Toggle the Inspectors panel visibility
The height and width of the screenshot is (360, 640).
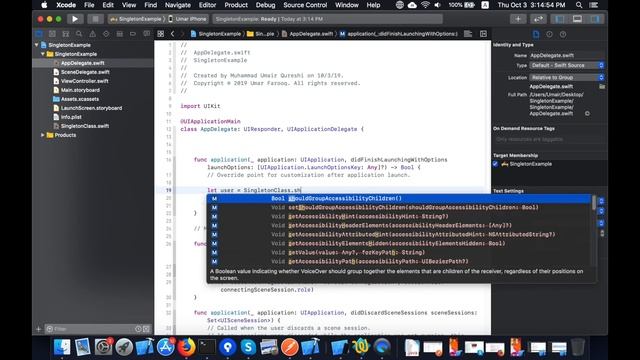(x=595, y=19)
